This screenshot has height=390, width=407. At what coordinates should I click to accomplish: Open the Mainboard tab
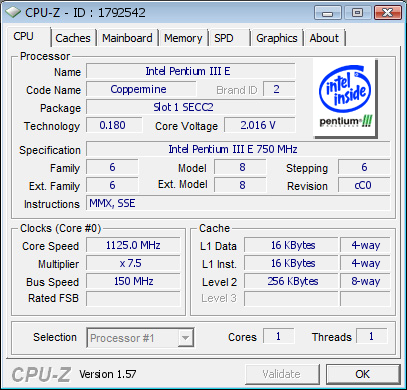127,38
